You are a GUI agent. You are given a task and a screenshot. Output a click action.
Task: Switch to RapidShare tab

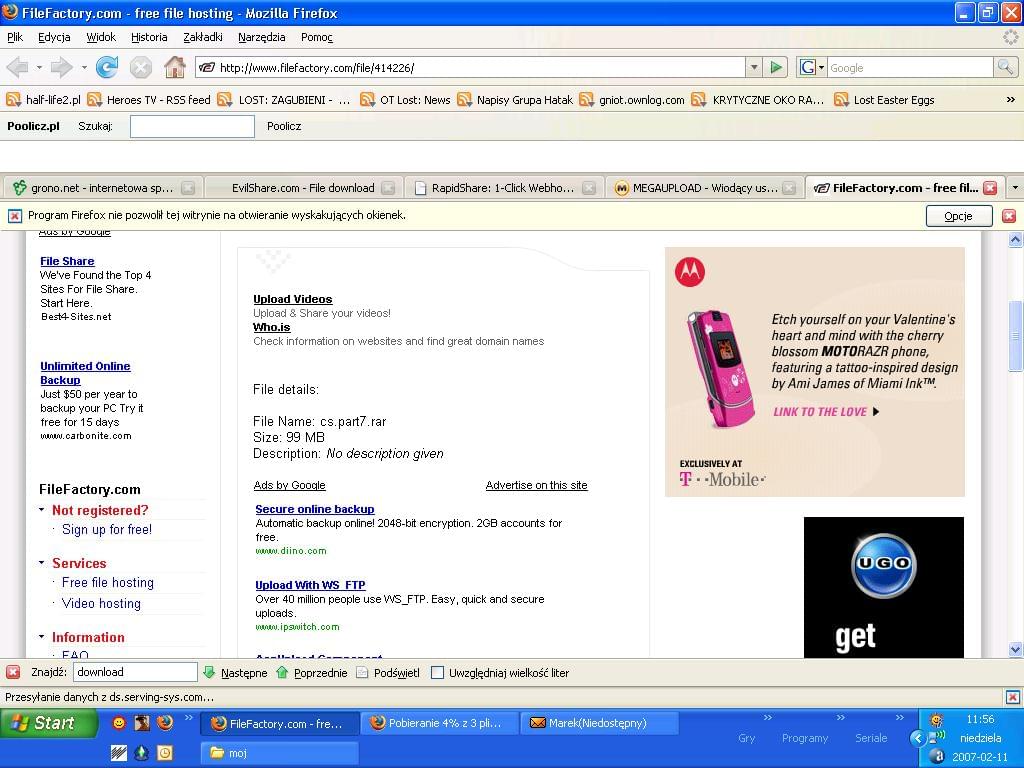coord(503,188)
